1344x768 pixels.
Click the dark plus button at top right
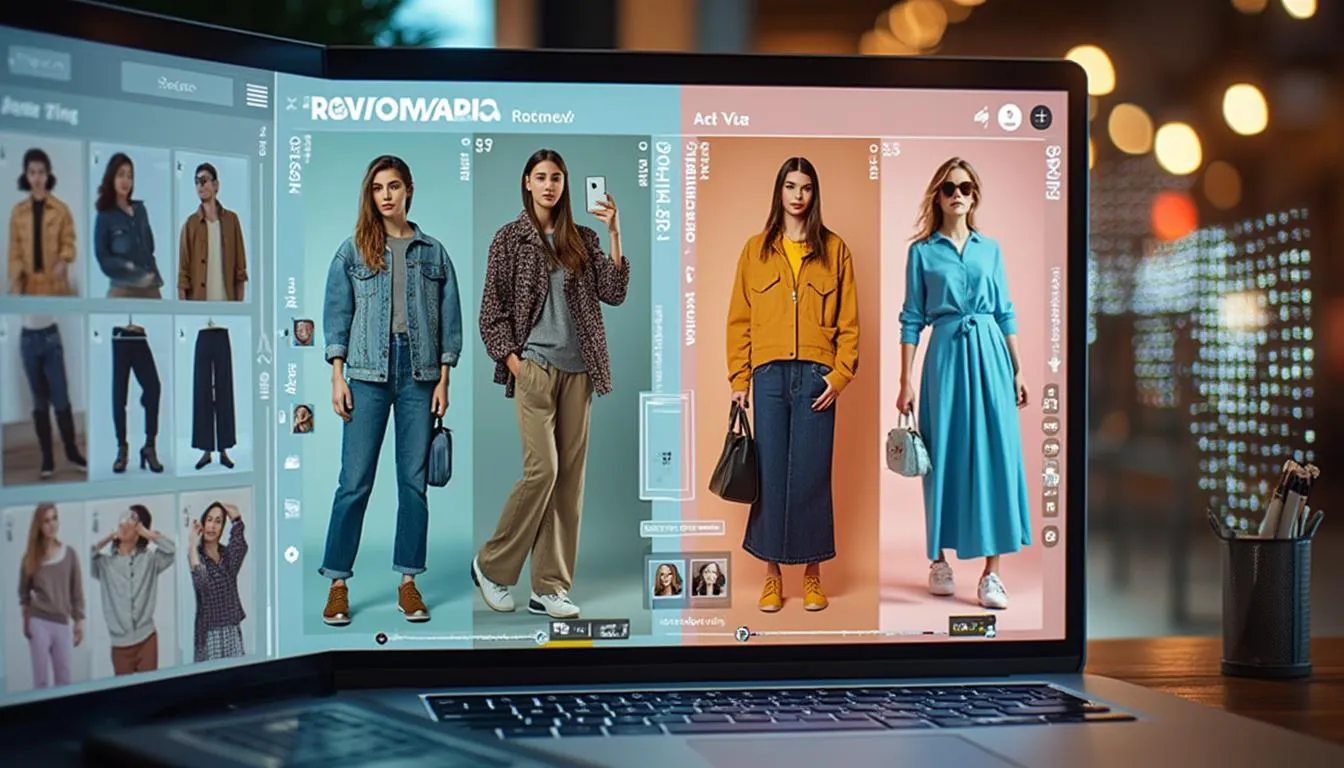pos(1041,117)
